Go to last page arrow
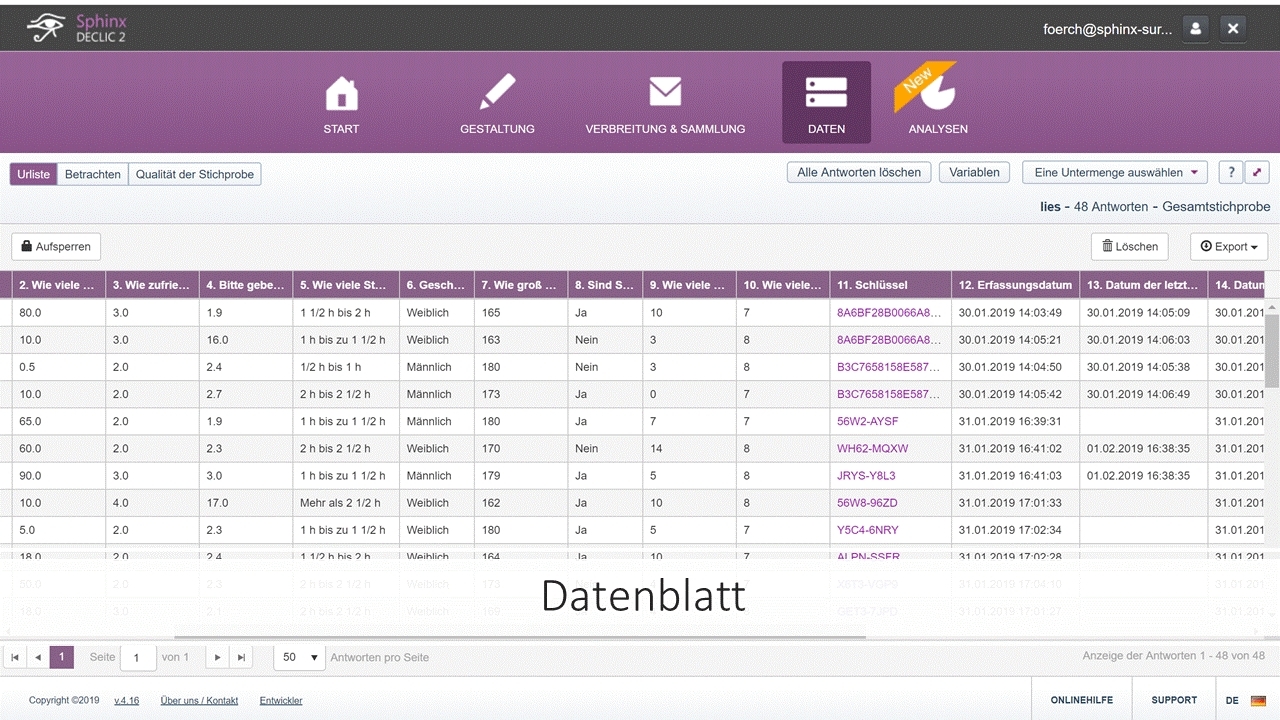Screen dimensions: 1280x720 pyautogui.click(x=241, y=657)
